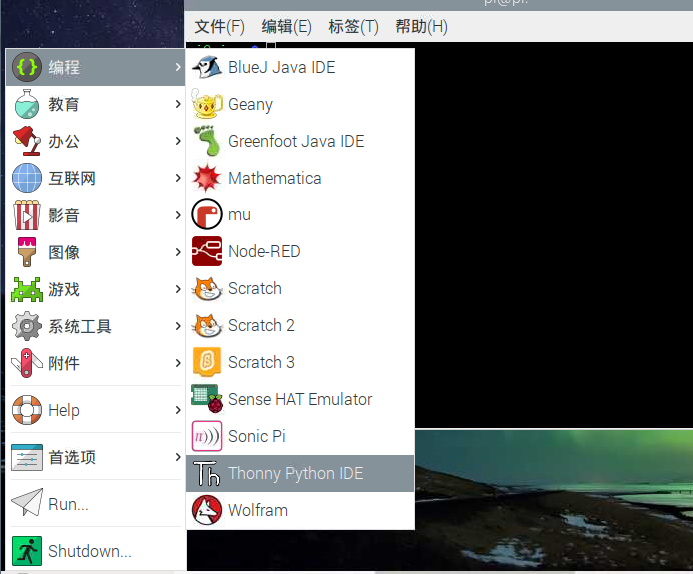693x574 pixels.
Task: Click the Run paper plane icon
Action: point(27,503)
